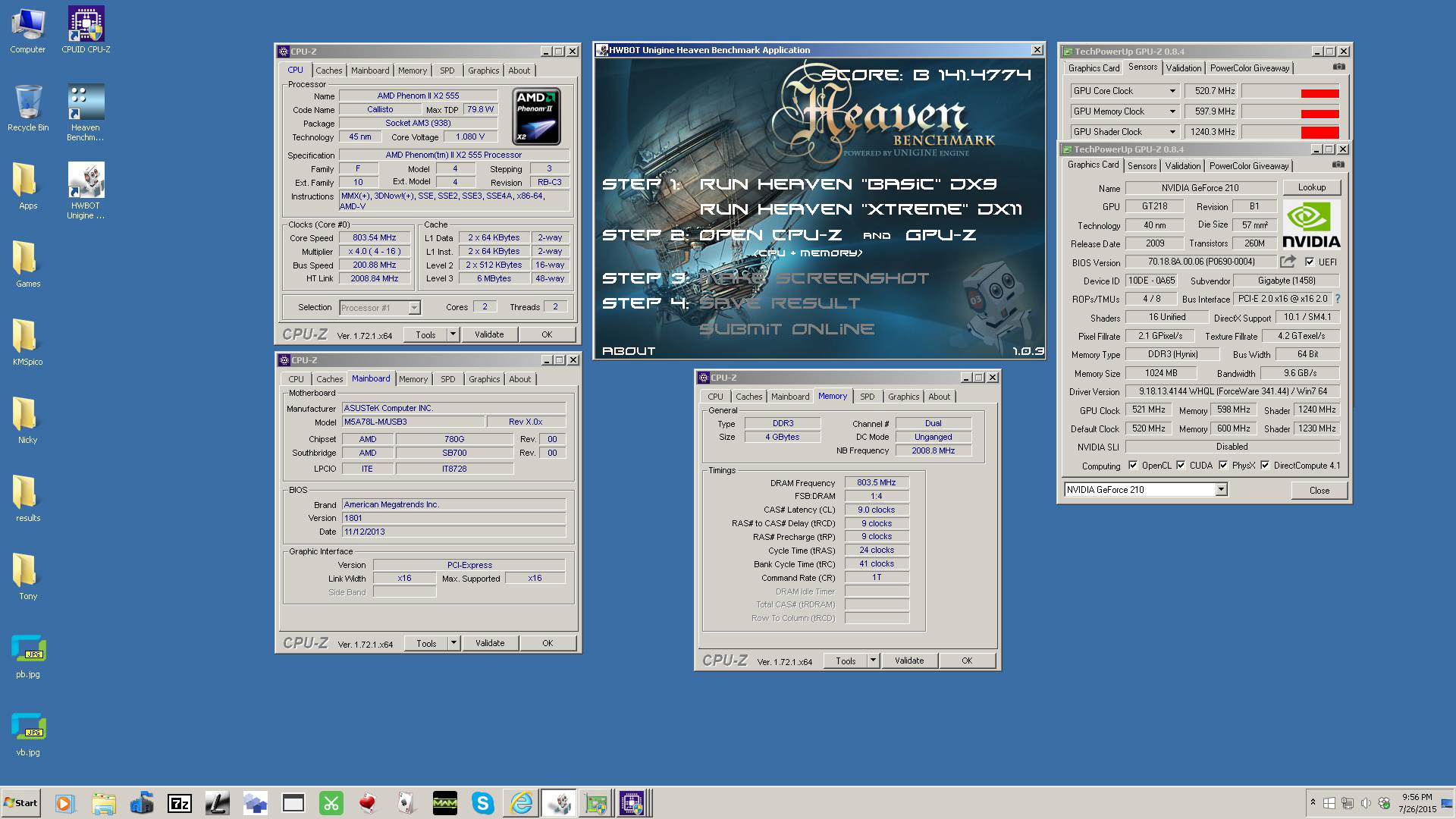The width and height of the screenshot is (1456, 819).
Task: Select the pb.jpg image file
Action: pos(28,655)
